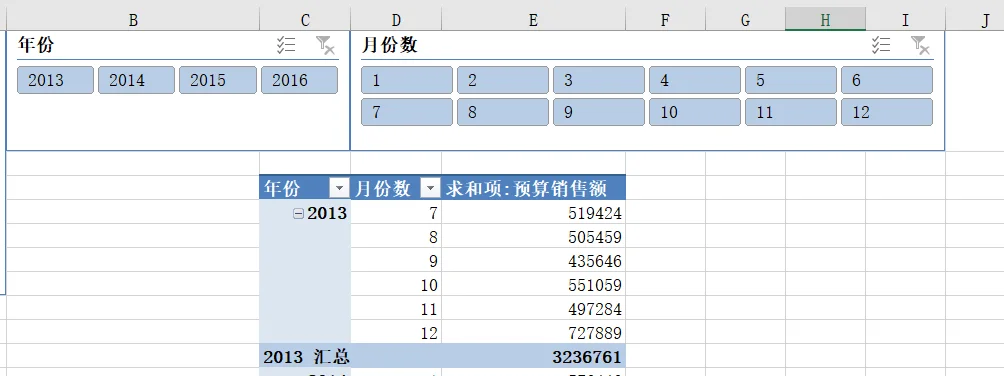1004x376 pixels.
Task: Select column B header
Action: point(133,20)
